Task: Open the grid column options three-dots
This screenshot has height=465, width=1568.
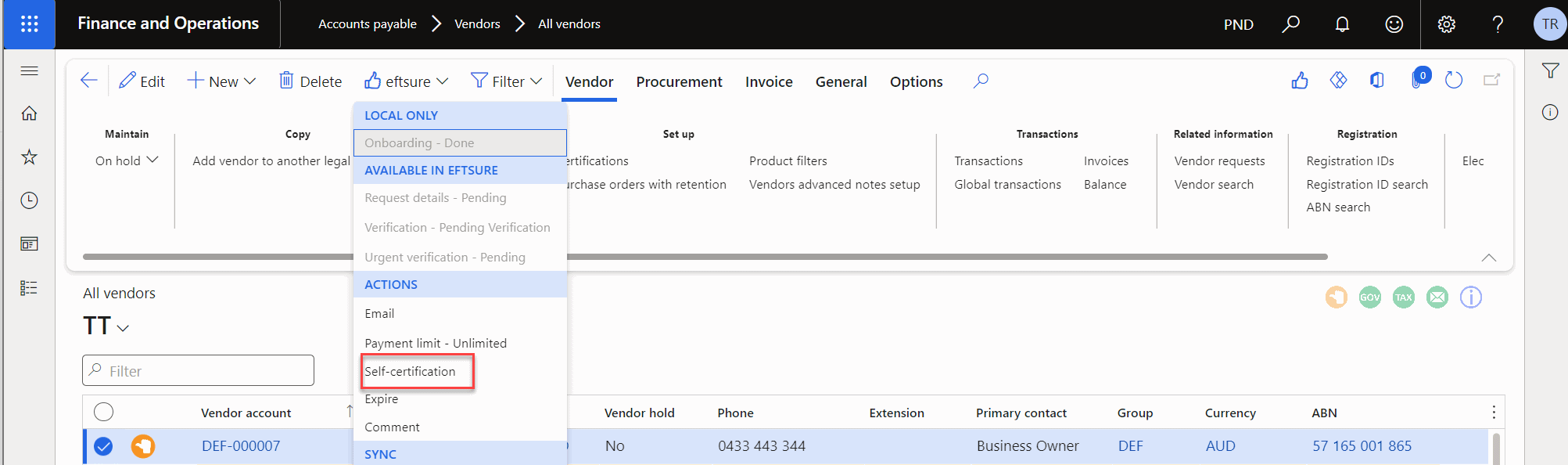Action: pos(1494,413)
